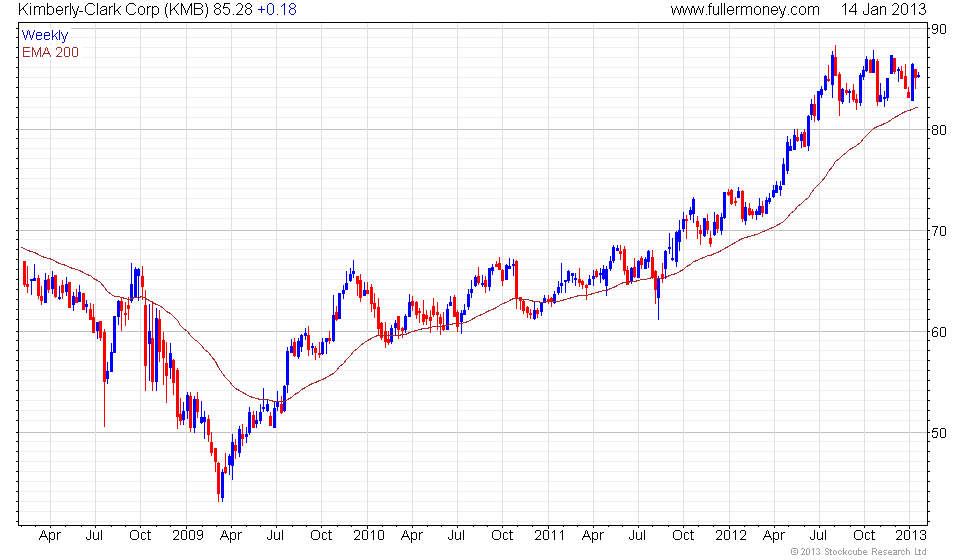This screenshot has height=560, width=980.
Task: Select the 2011 year label on time axis
Action: (x=549, y=536)
